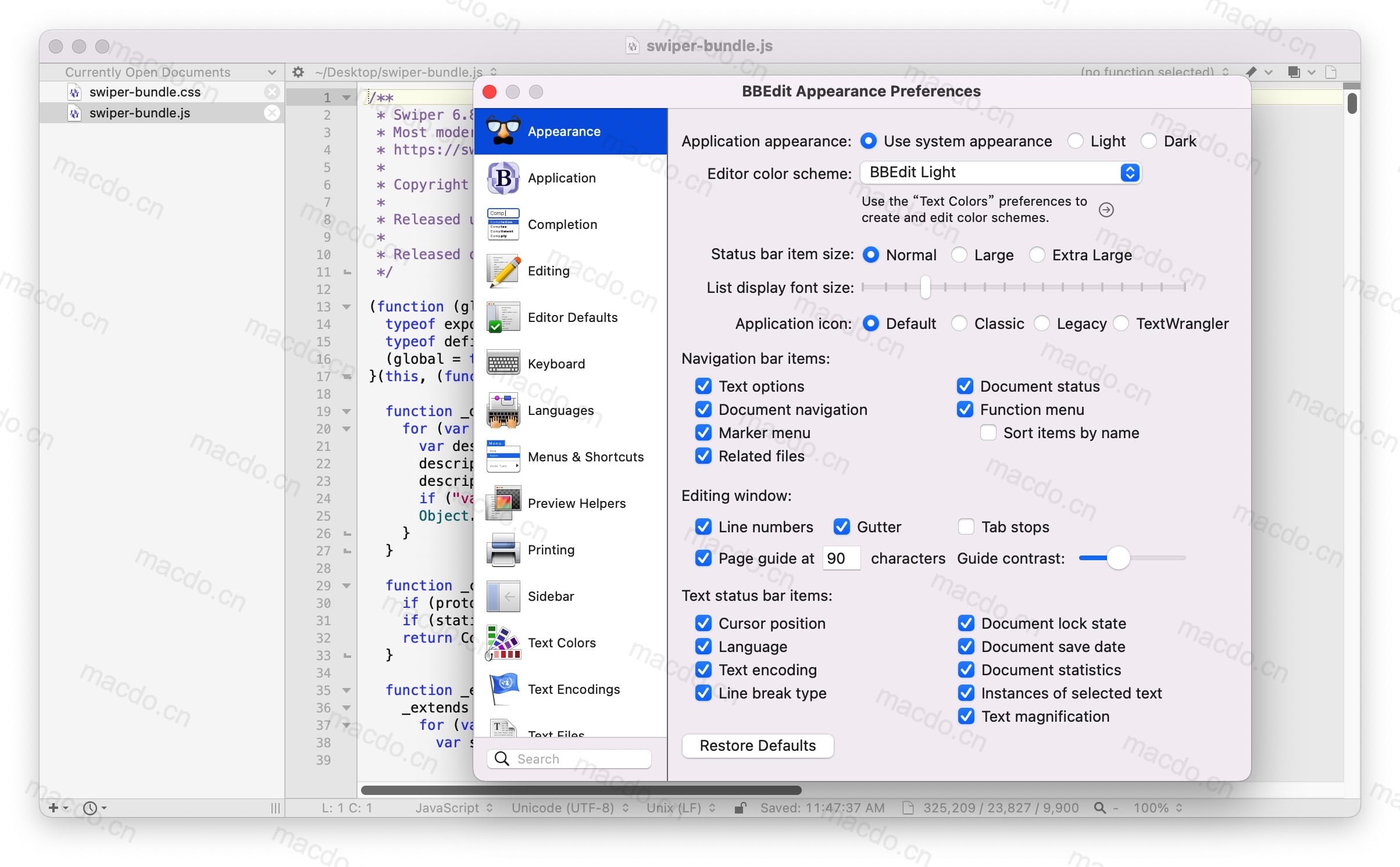This screenshot has width=1400, height=867.
Task: Switch to the Text Colors pane
Action: [x=570, y=643]
